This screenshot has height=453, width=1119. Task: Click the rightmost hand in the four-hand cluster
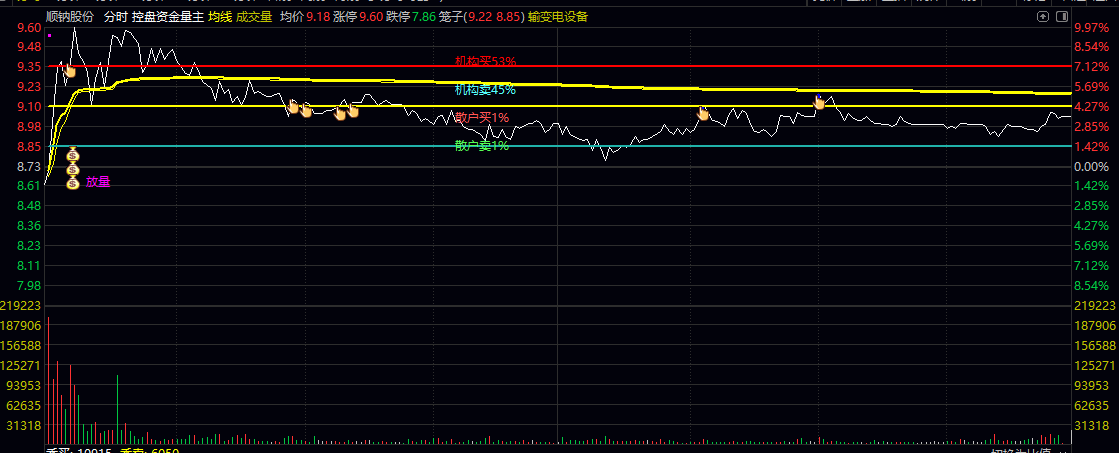tap(352, 110)
